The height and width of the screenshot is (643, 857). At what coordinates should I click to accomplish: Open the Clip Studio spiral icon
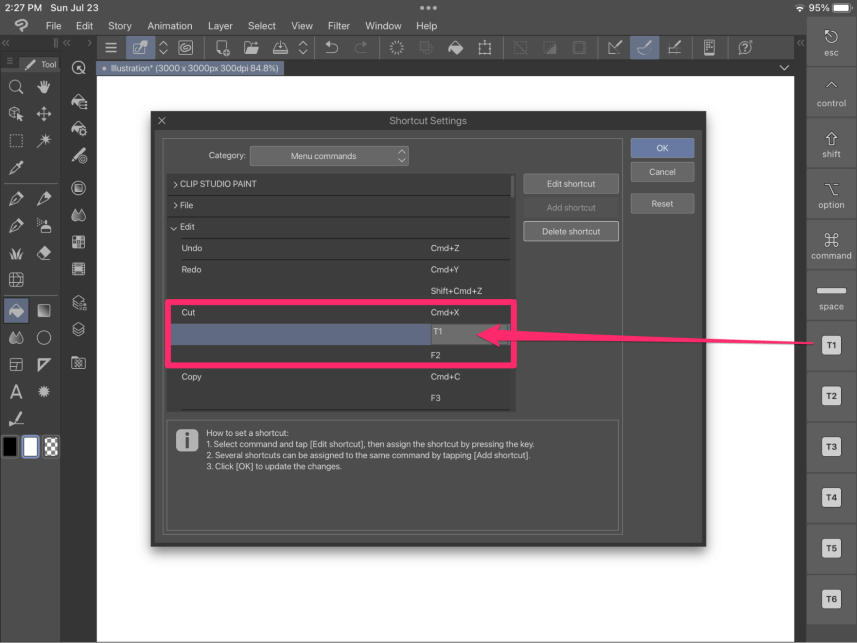pyautogui.click(x=186, y=48)
